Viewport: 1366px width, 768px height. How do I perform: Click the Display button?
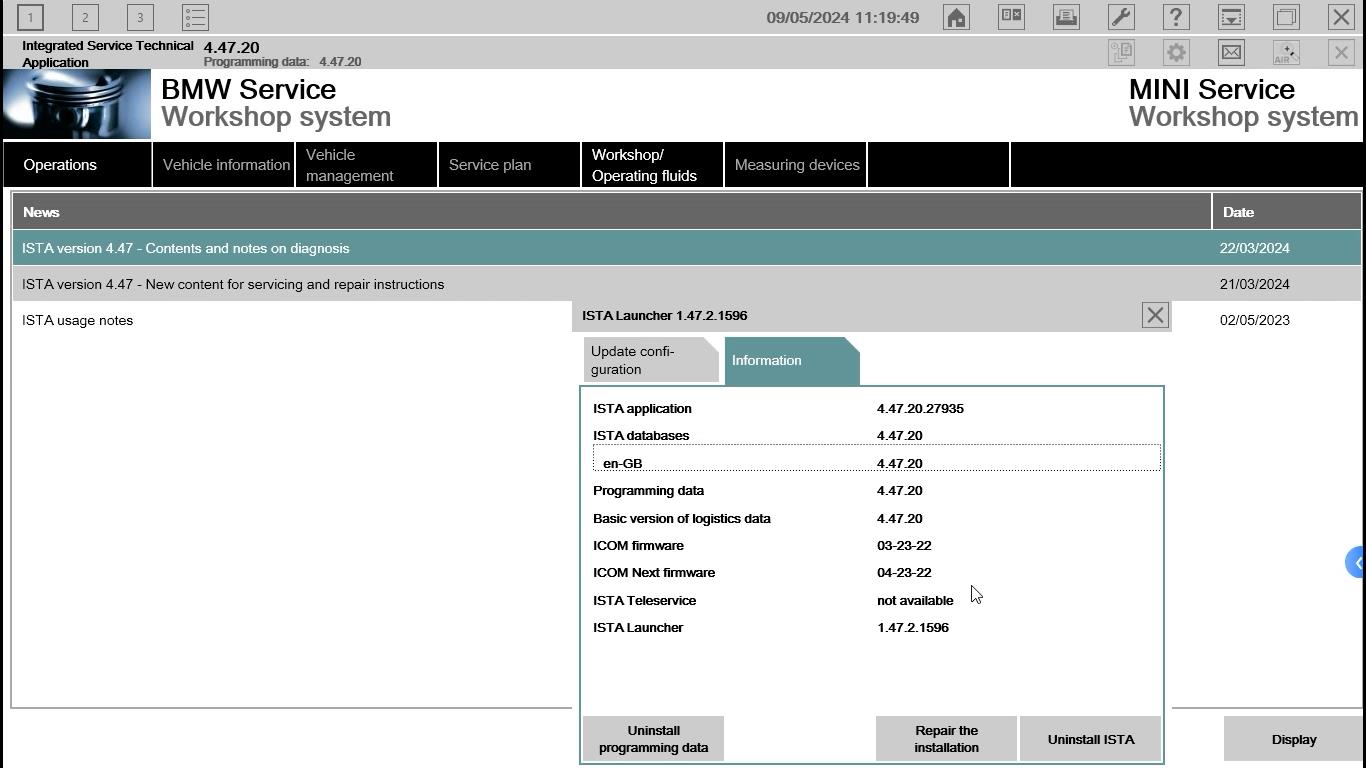click(x=1294, y=739)
